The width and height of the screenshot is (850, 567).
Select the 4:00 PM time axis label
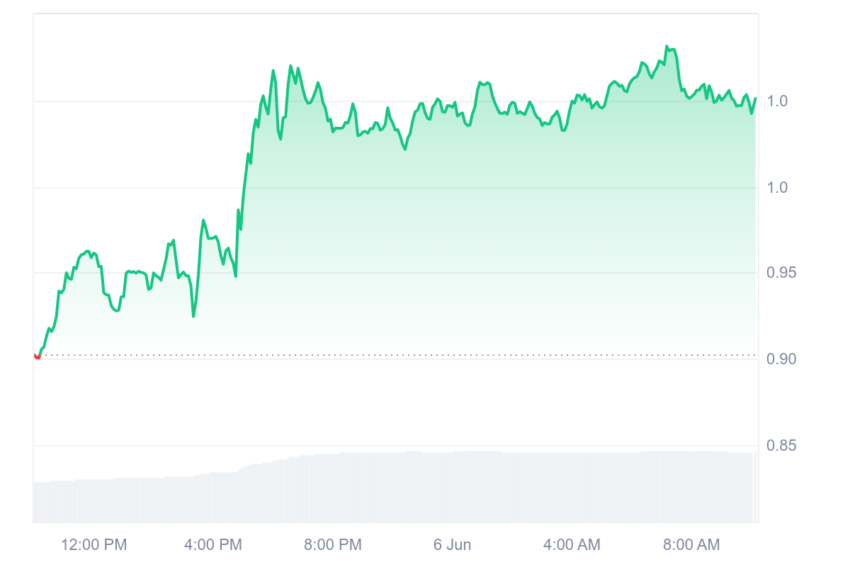point(213,545)
